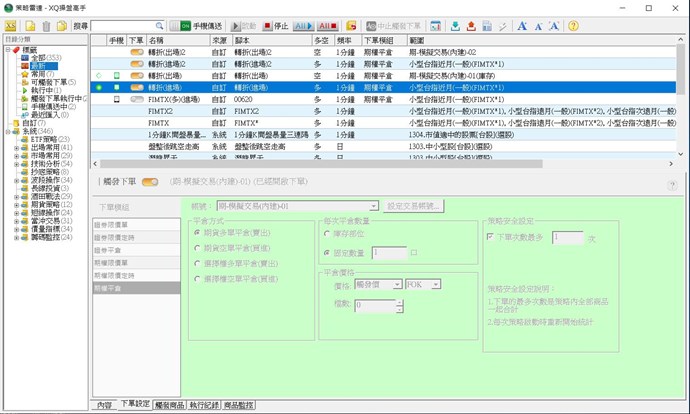Click the 設定交易帳號 button
The image size is (690, 414).
(414, 205)
